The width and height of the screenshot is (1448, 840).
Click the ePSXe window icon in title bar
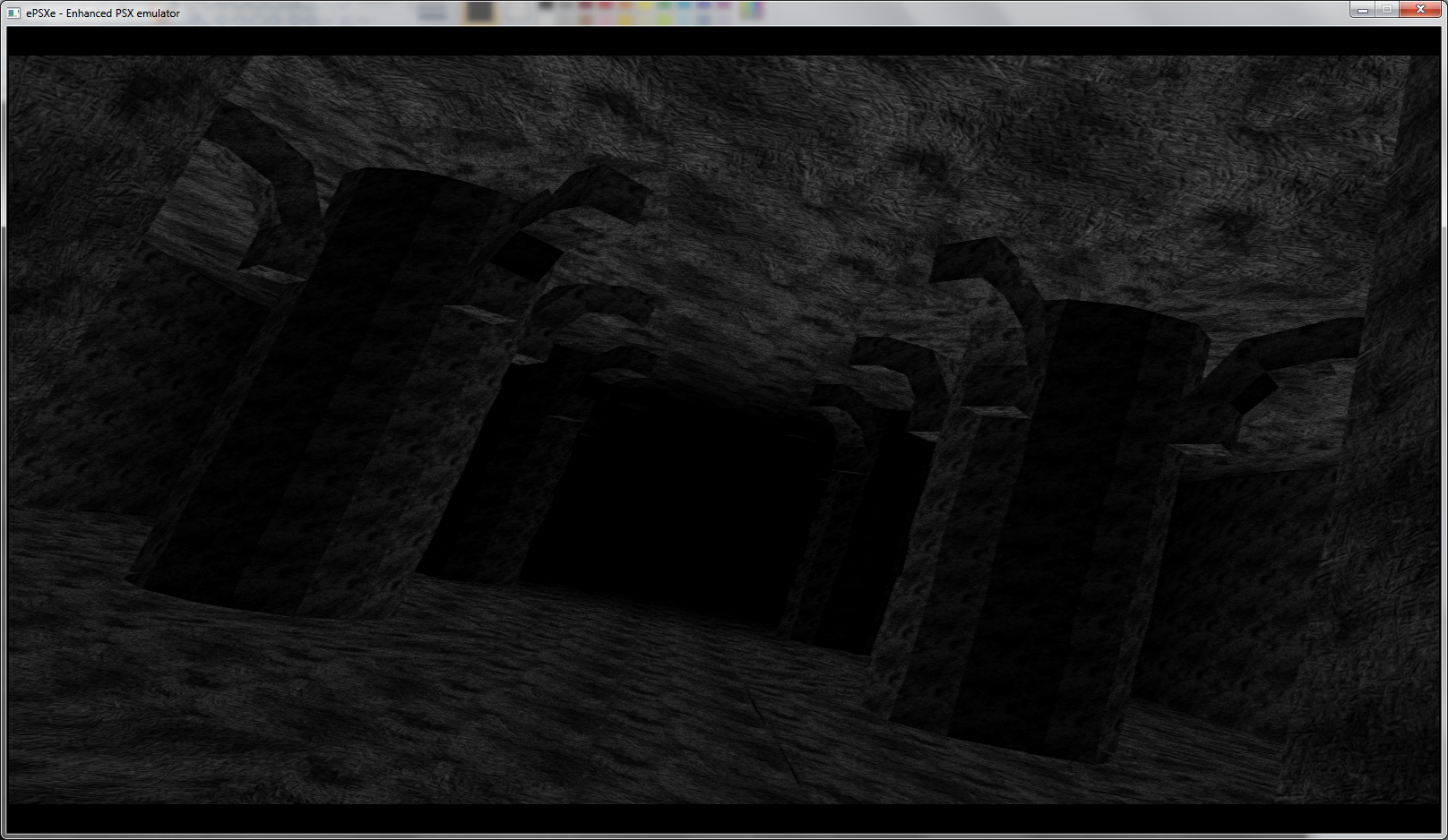click(x=13, y=13)
